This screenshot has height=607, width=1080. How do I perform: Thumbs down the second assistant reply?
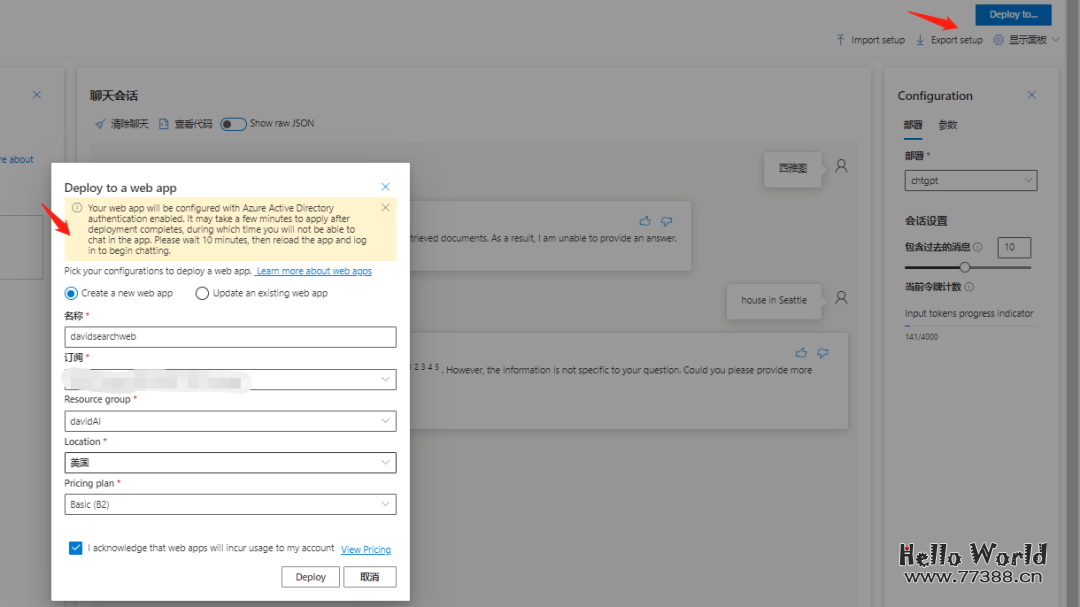pos(823,353)
